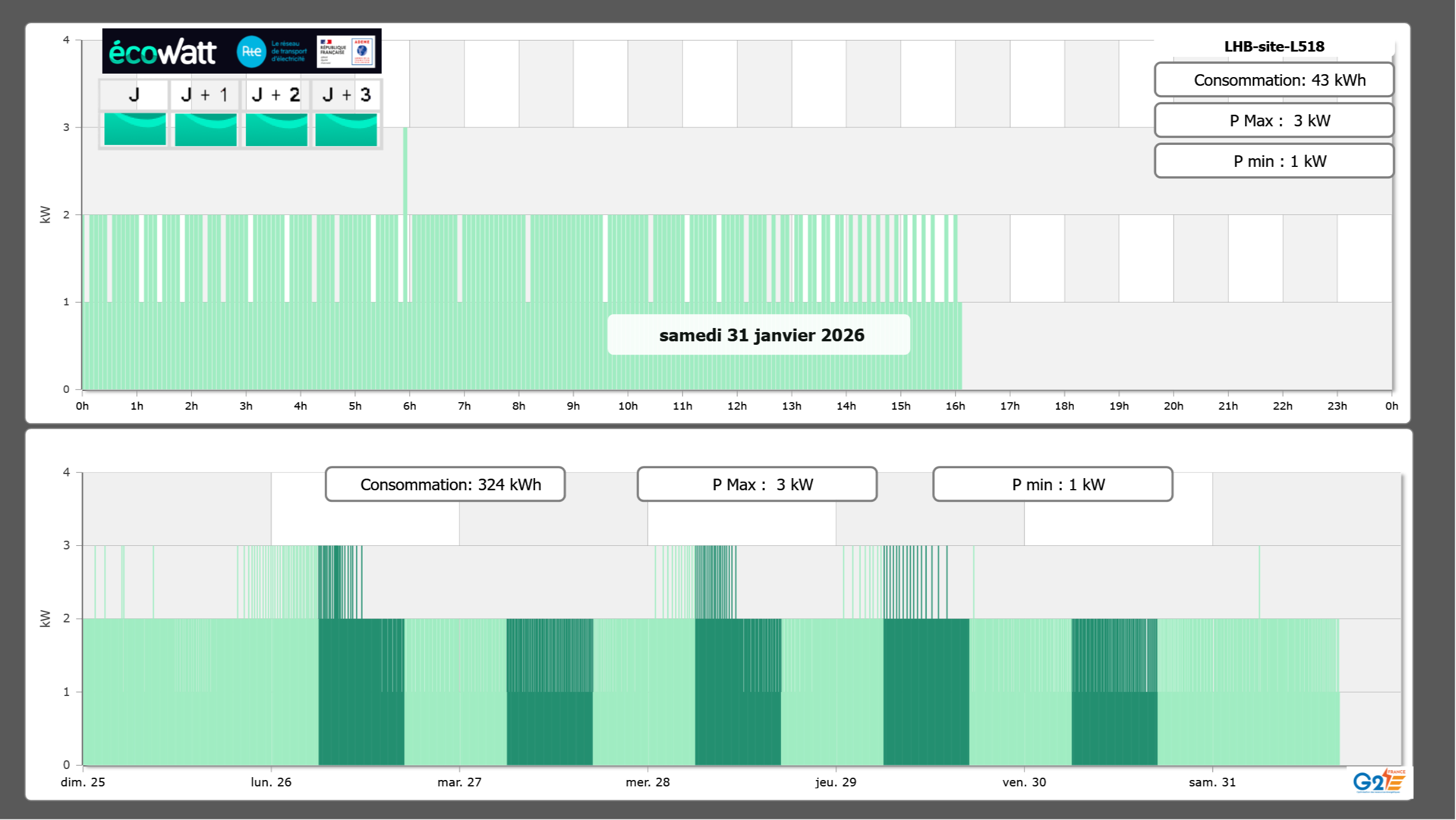Screen dimensions: 1456x820
Task: Click the weekly P min: 1 kW box
Action: (x=1052, y=484)
